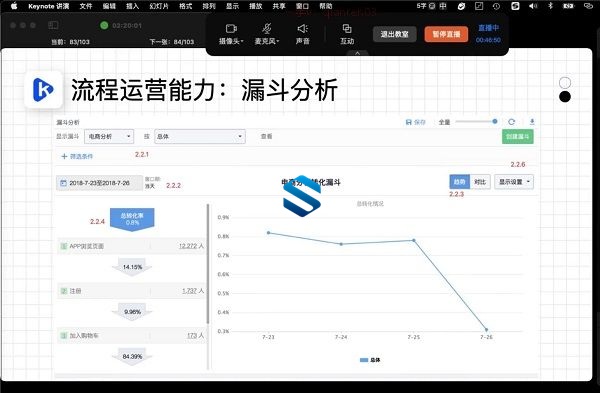This screenshot has width=600, height=393.
Task: Open the date range calendar icon
Action: pos(63,183)
